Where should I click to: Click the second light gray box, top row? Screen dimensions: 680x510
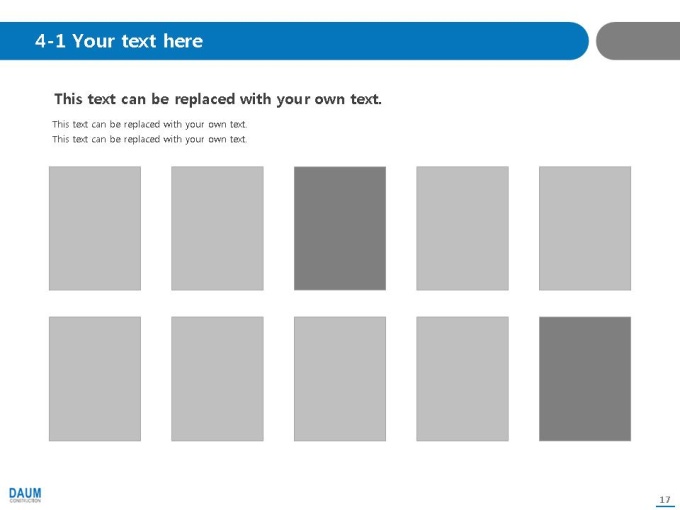tap(217, 228)
